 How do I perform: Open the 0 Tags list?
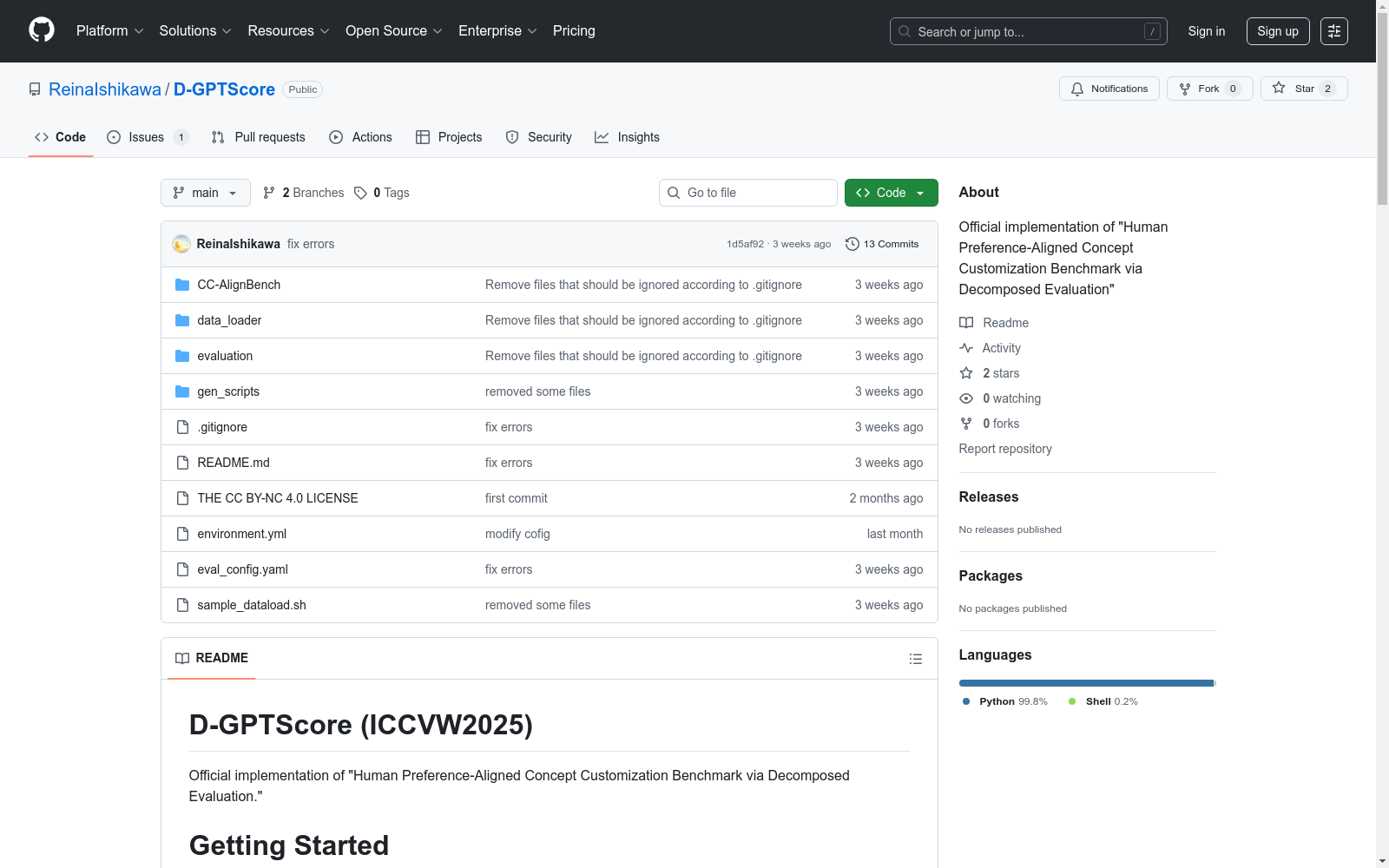click(x=382, y=193)
